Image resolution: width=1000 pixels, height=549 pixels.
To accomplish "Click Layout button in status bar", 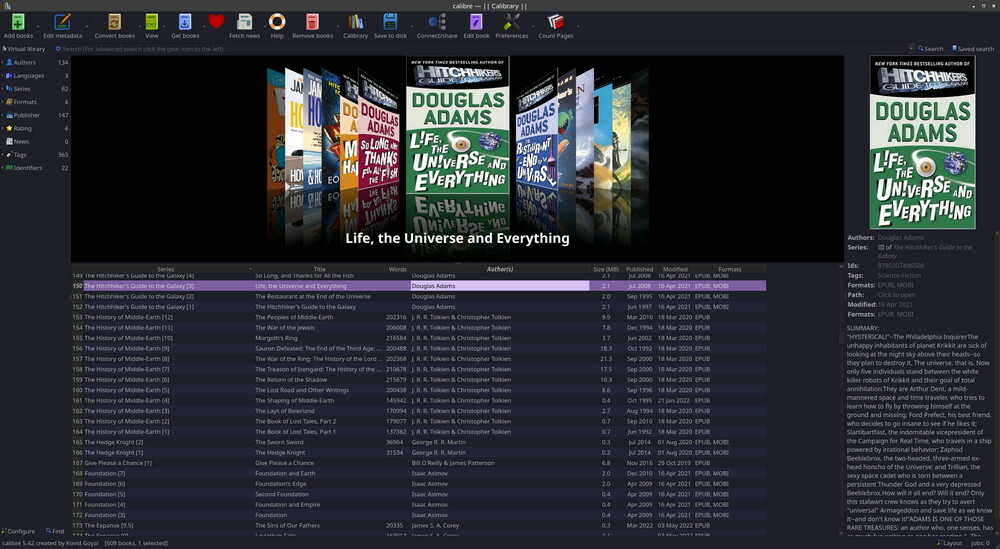I will 950,543.
